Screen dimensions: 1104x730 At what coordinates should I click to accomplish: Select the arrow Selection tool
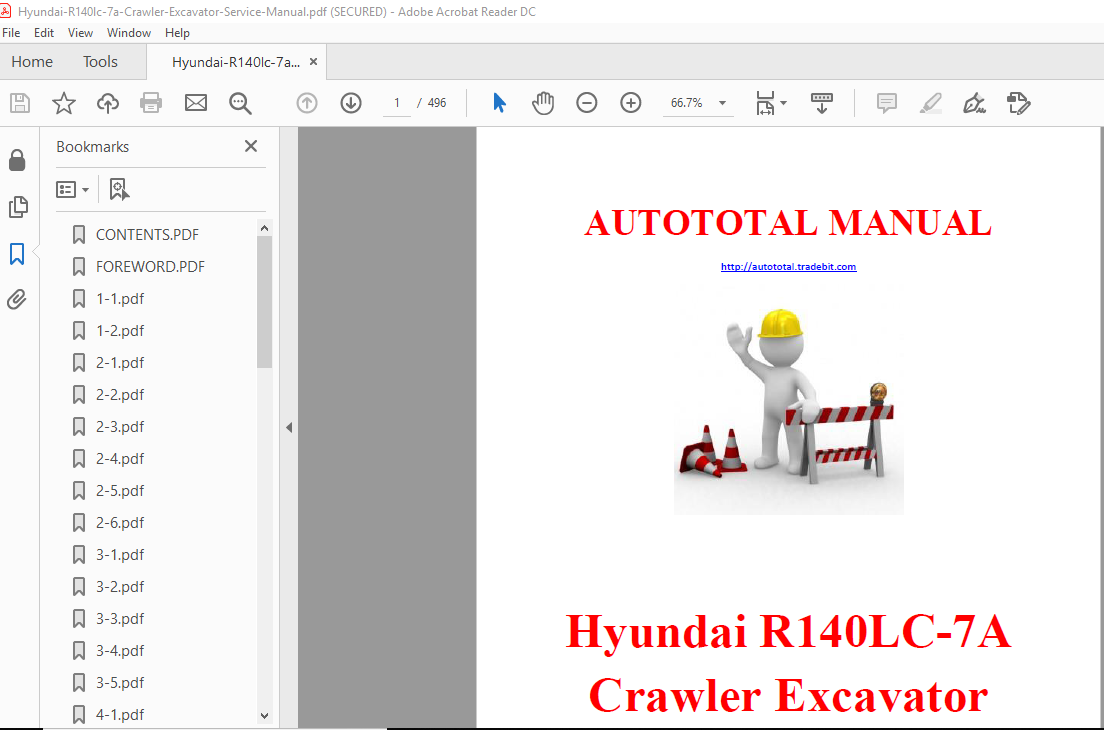499,103
